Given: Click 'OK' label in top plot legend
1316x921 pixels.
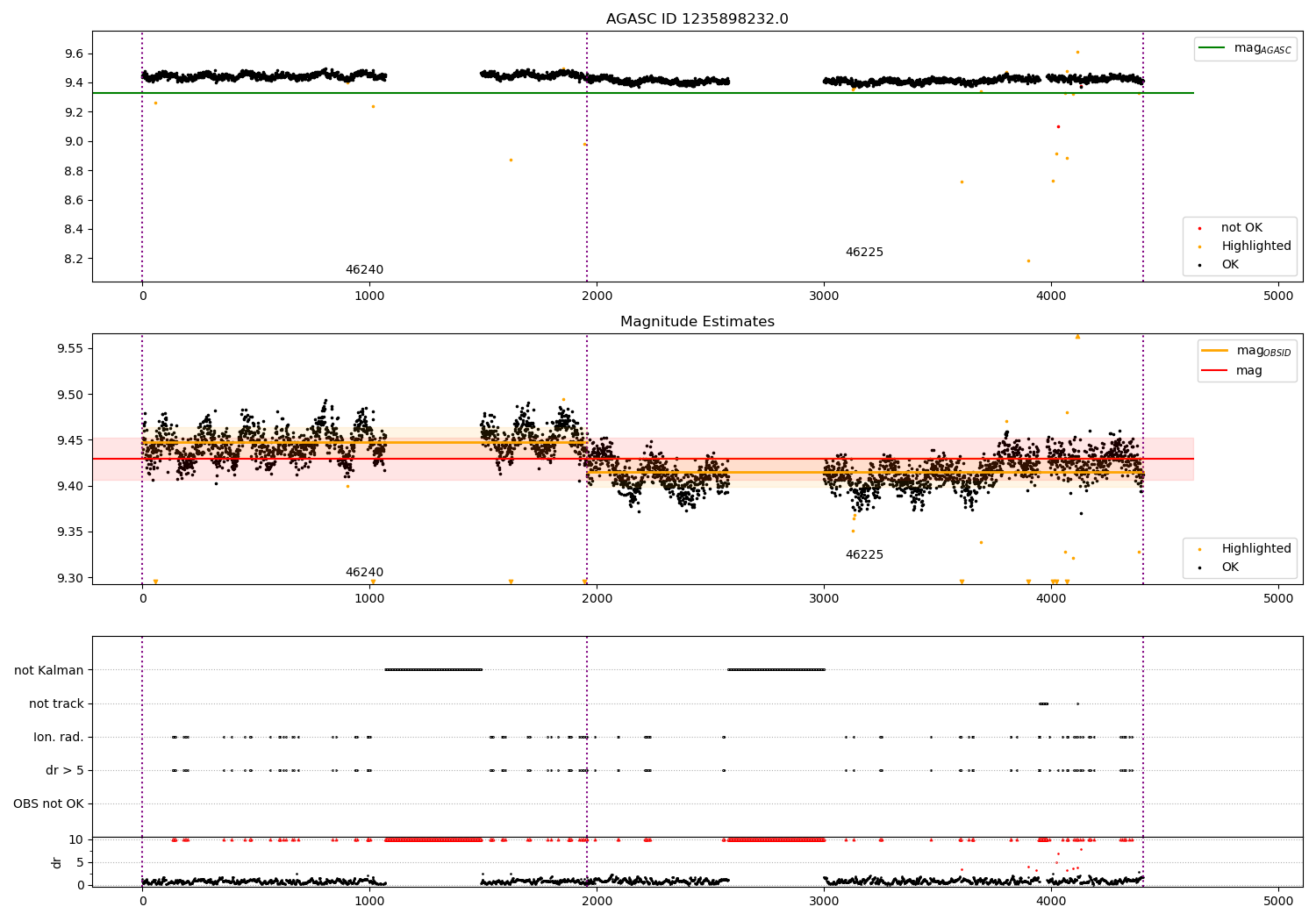Looking at the screenshot, I should click(1230, 265).
